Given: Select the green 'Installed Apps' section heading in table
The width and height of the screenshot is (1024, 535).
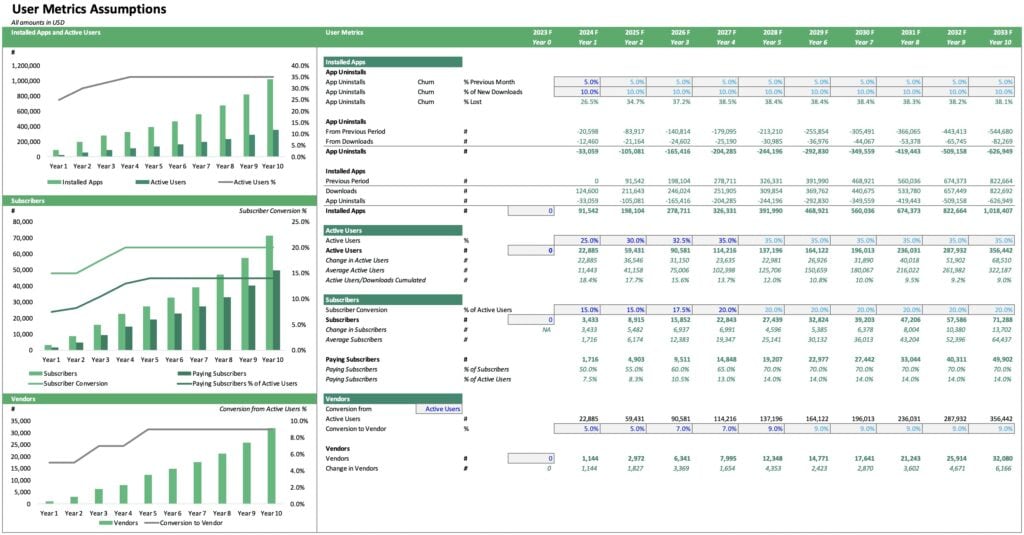Looking at the screenshot, I should pyautogui.click(x=392, y=62).
